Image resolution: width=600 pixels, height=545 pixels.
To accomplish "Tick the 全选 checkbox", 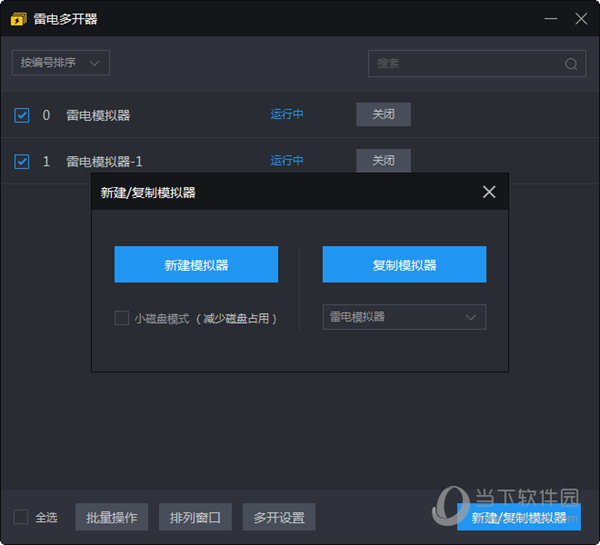I will (x=21, y=517).
